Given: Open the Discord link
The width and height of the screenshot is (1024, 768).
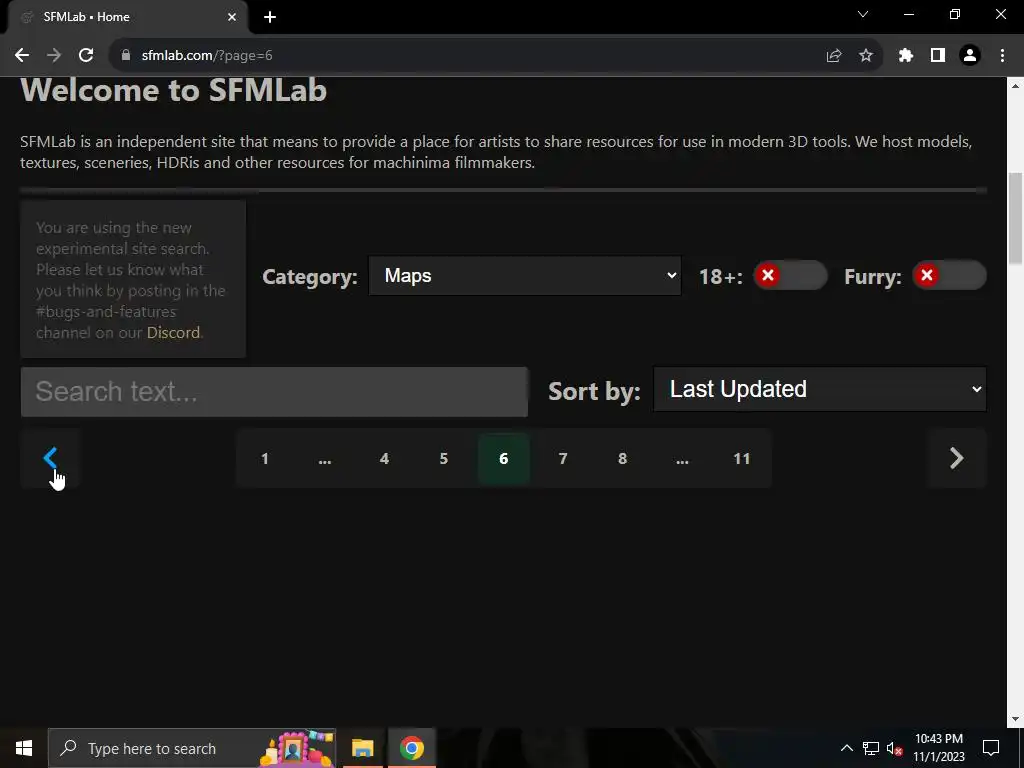Looking at the screenshot, I should [x=173, y=332].
